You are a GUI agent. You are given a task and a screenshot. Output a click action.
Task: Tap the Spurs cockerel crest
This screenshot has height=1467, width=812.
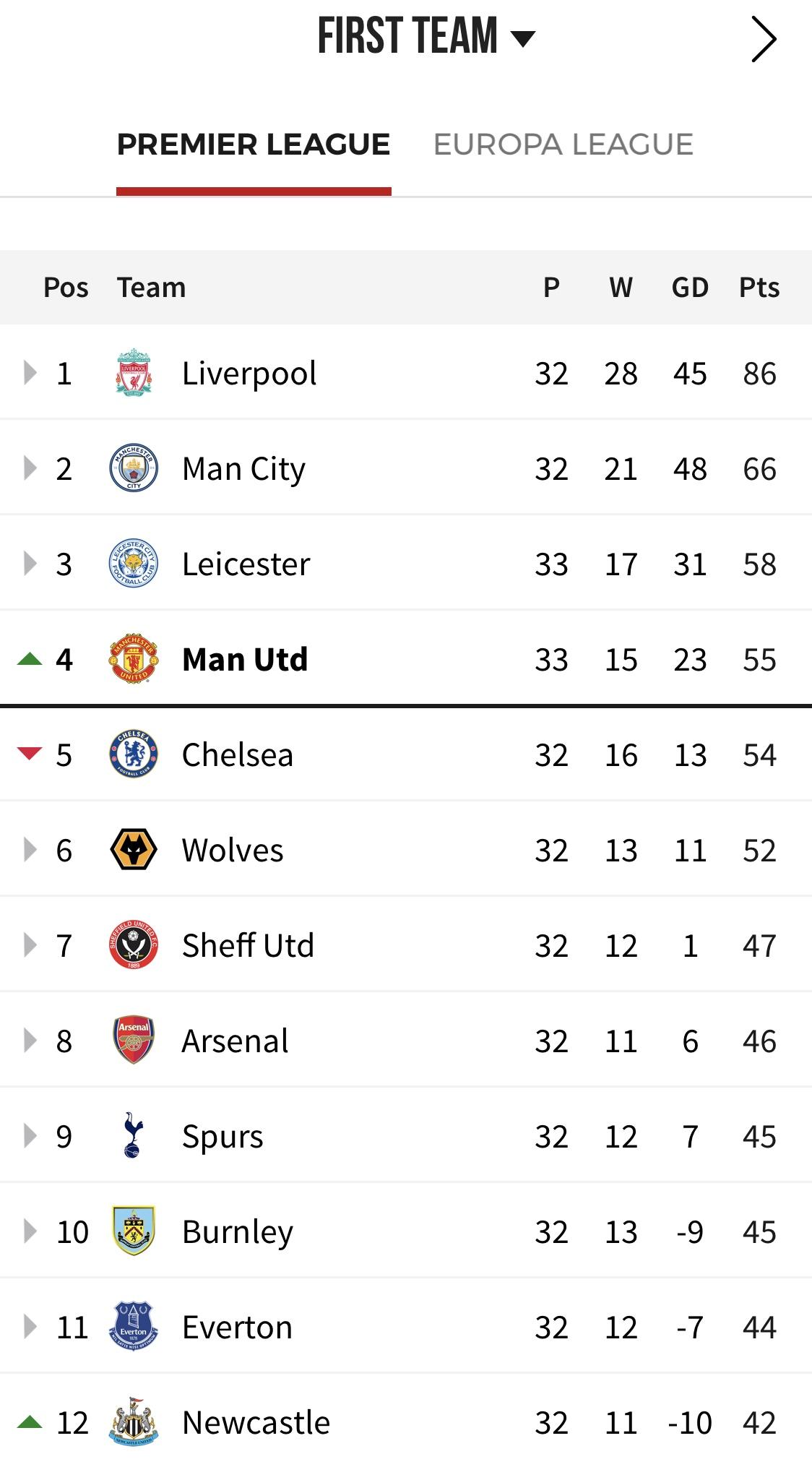coord(134,1136)
